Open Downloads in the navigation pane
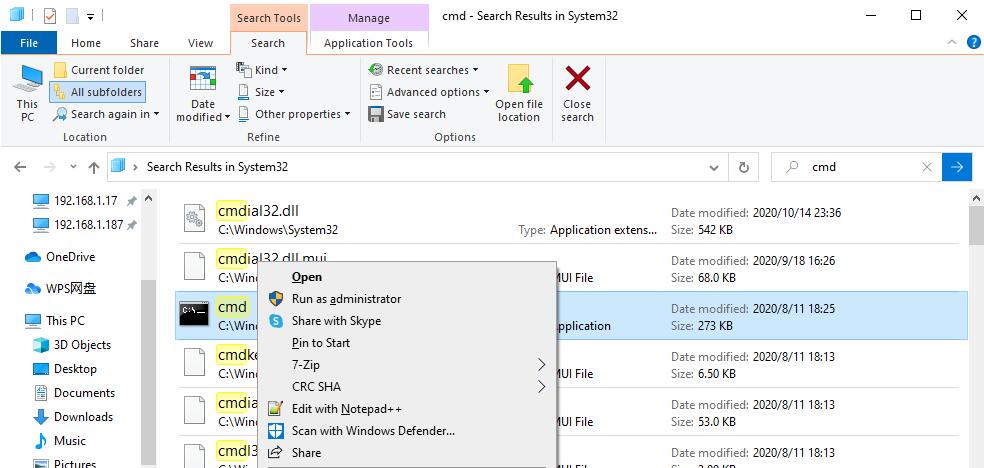984x468 pixels. click(x=83, y=417)
